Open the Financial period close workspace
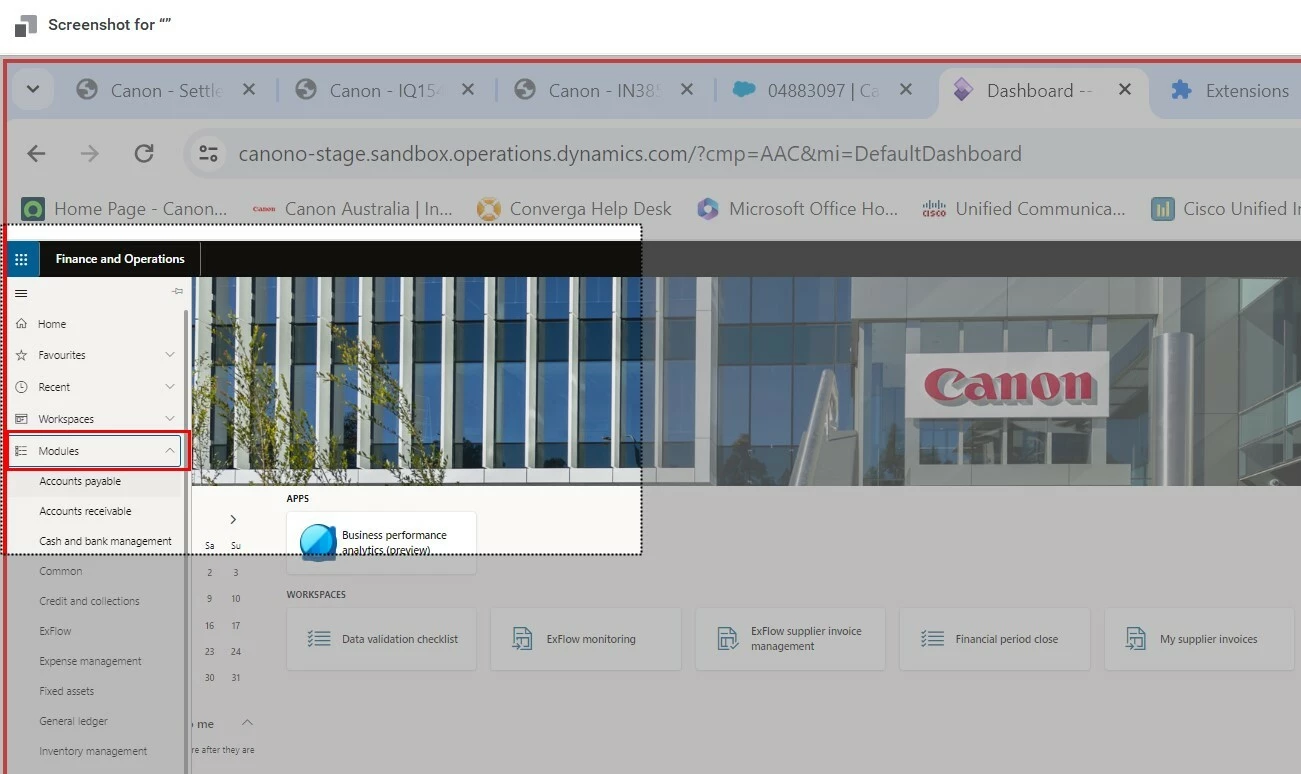 click(x=994, y=639)
